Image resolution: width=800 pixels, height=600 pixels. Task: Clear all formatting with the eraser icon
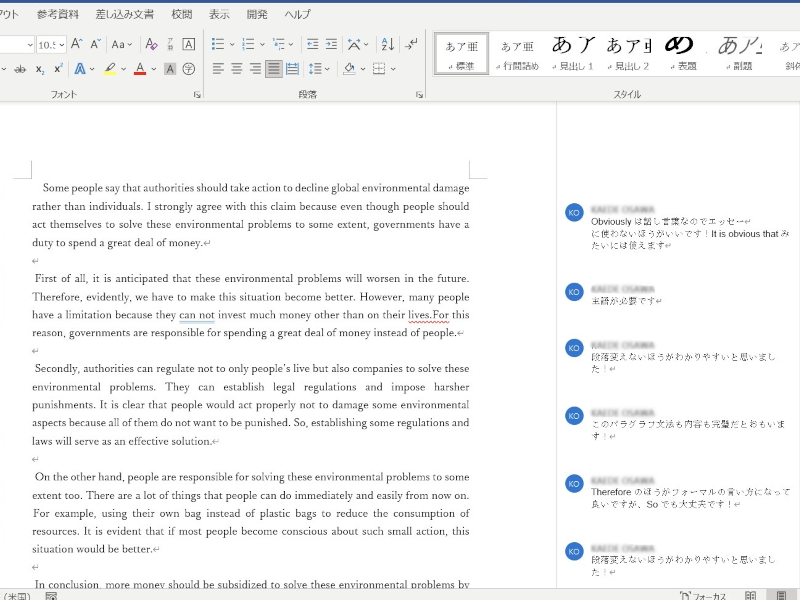151,44
